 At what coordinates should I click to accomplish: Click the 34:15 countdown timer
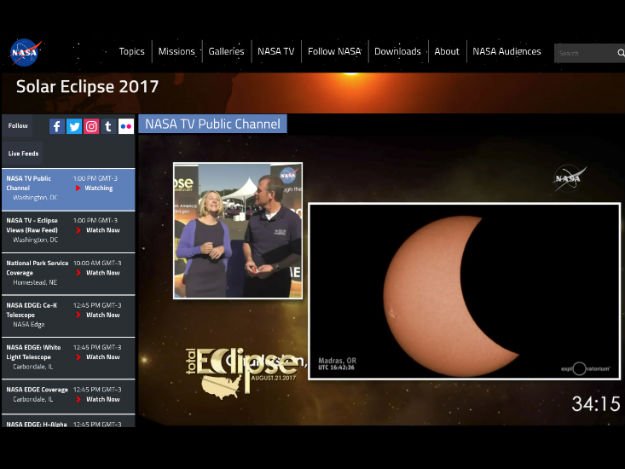pyautogui.click(x=596, y=404)
